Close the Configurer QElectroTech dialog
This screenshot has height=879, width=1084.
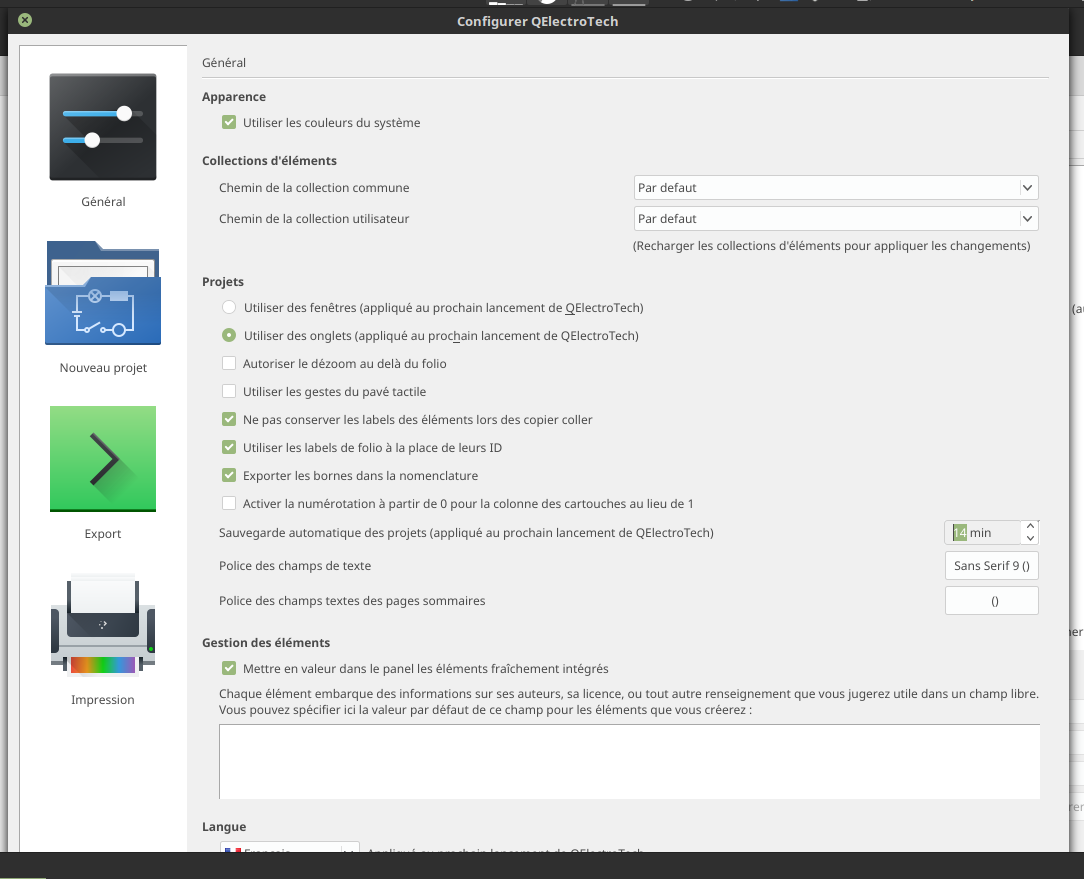pyautogui.click(x=25, y=20)
